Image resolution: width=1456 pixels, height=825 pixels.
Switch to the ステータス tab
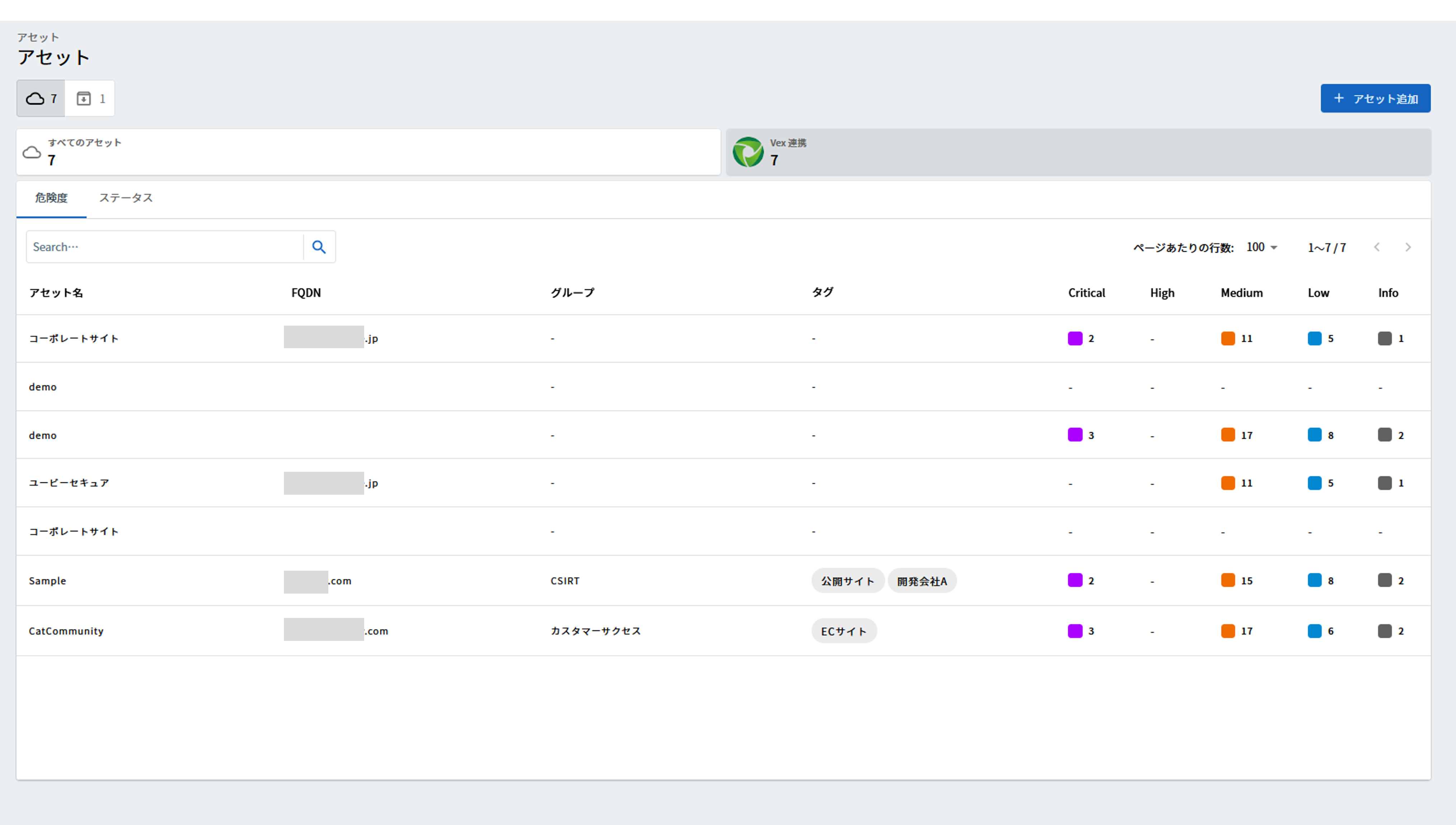coord(125,198)
